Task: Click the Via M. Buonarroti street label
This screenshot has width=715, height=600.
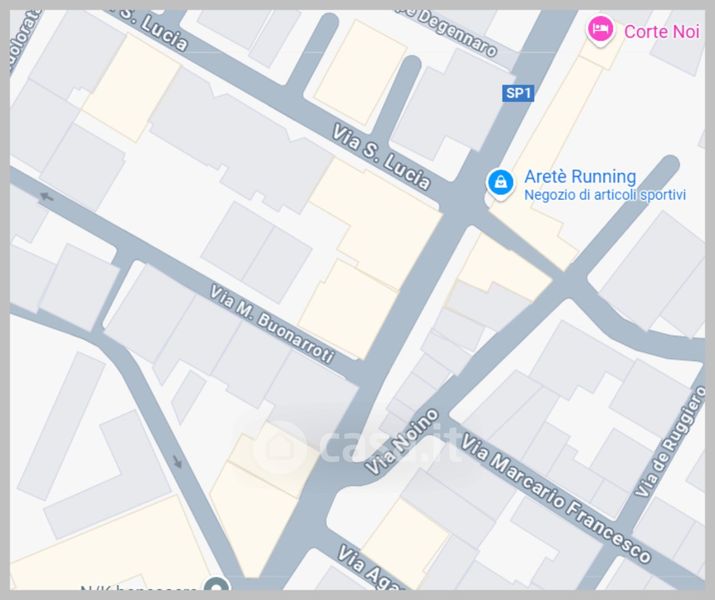Action: click(x=272, y=323)
